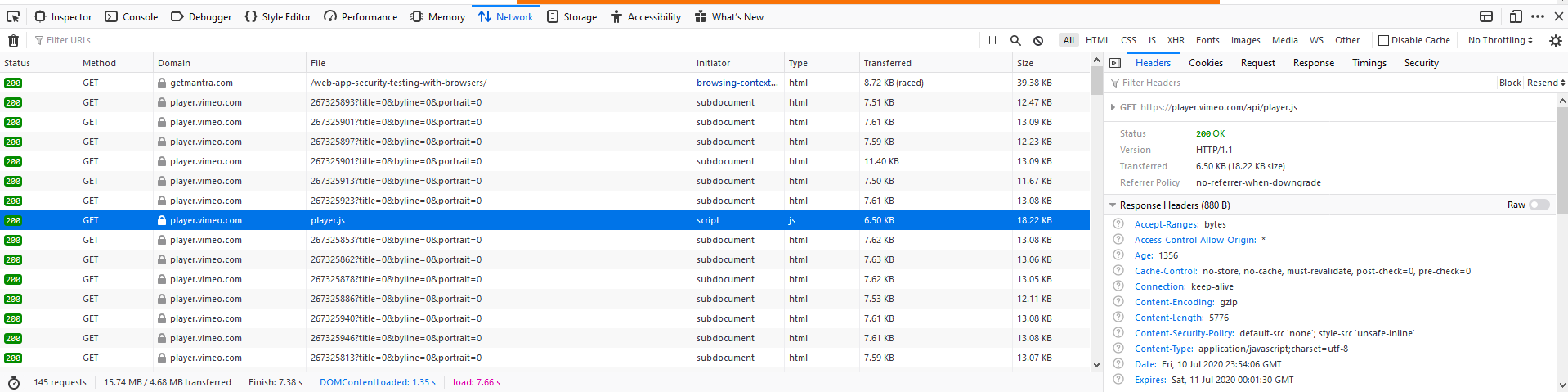Viewport: 1568px width, 392px height.
Task: Sort requests by Initiator column
Action: pyautogui.click(x=738, y=63)
